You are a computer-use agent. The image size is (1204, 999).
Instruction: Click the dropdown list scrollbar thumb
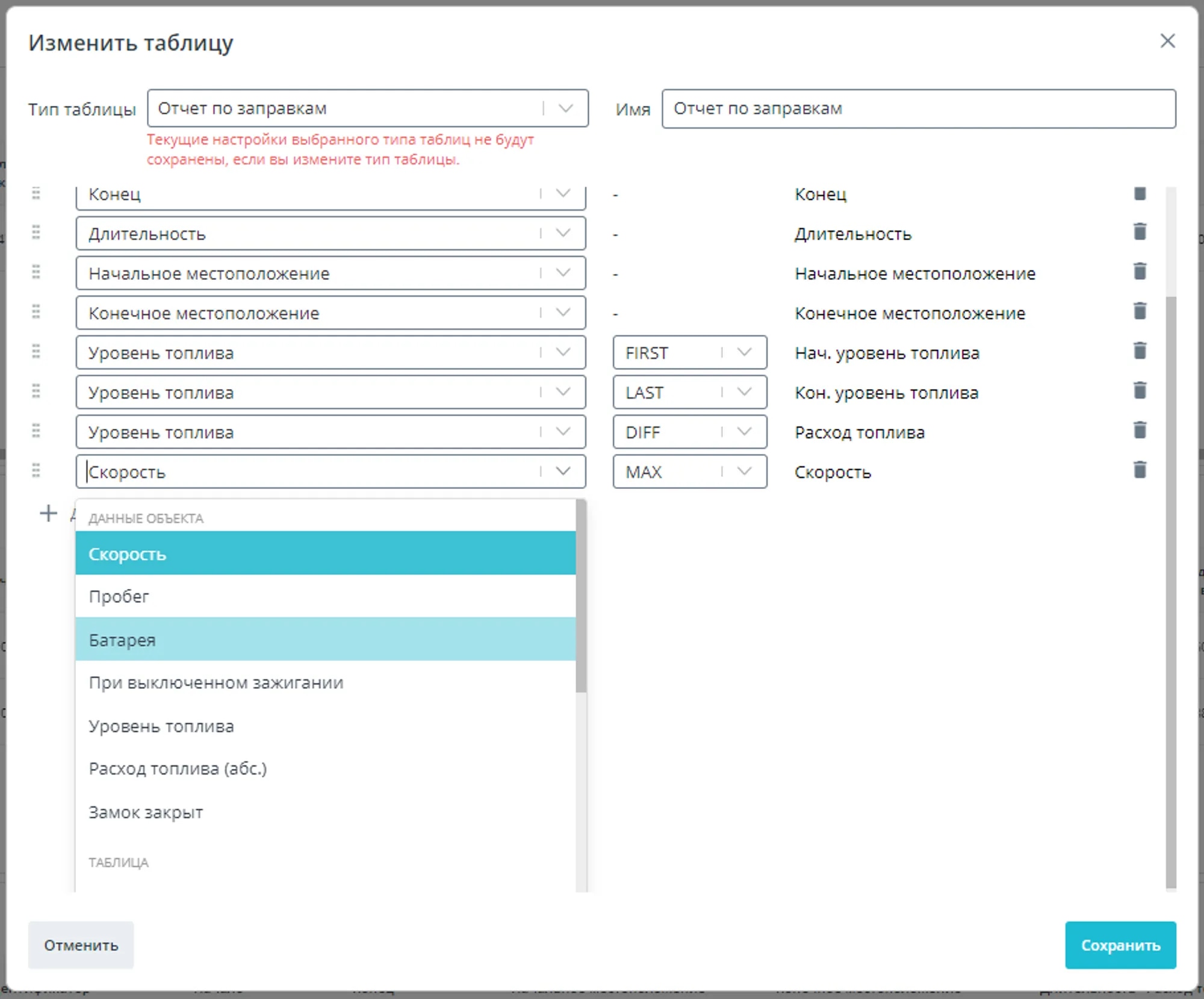coord(581,596)
